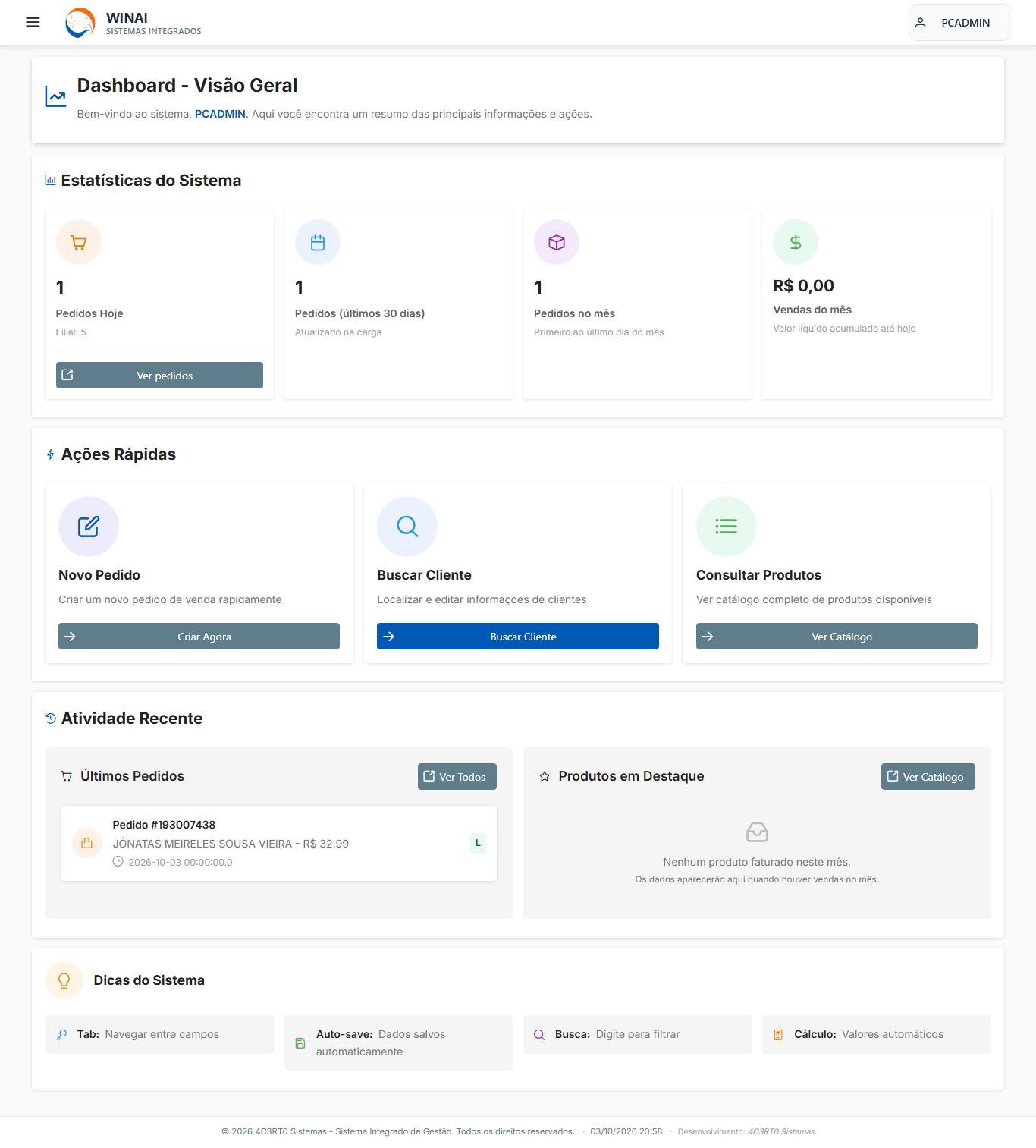Click the empty inbox icon in Produtos em Destaque
The width and height of the screenshot is (1036, 1148).
[757, 832]
